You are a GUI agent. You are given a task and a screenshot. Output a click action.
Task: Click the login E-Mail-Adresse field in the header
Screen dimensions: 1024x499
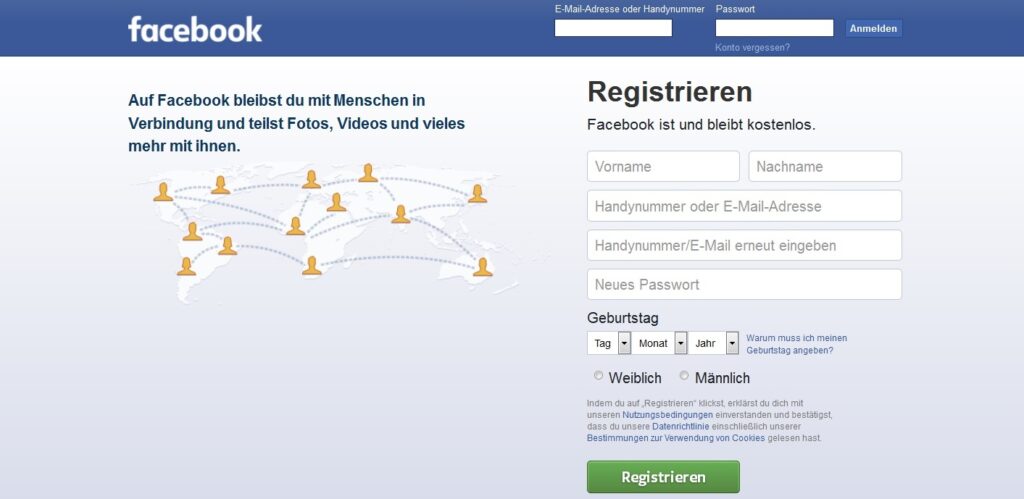[613, 28]
